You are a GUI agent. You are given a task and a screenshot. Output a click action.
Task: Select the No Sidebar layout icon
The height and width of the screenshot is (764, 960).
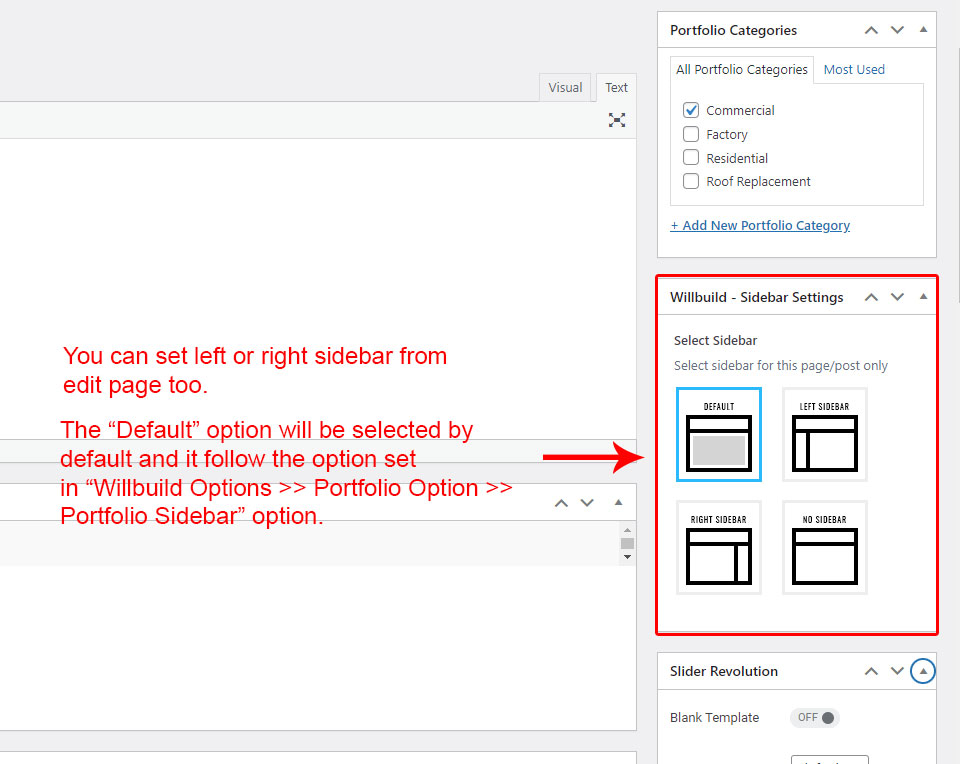pyautogui.click(x=824, y=548)
